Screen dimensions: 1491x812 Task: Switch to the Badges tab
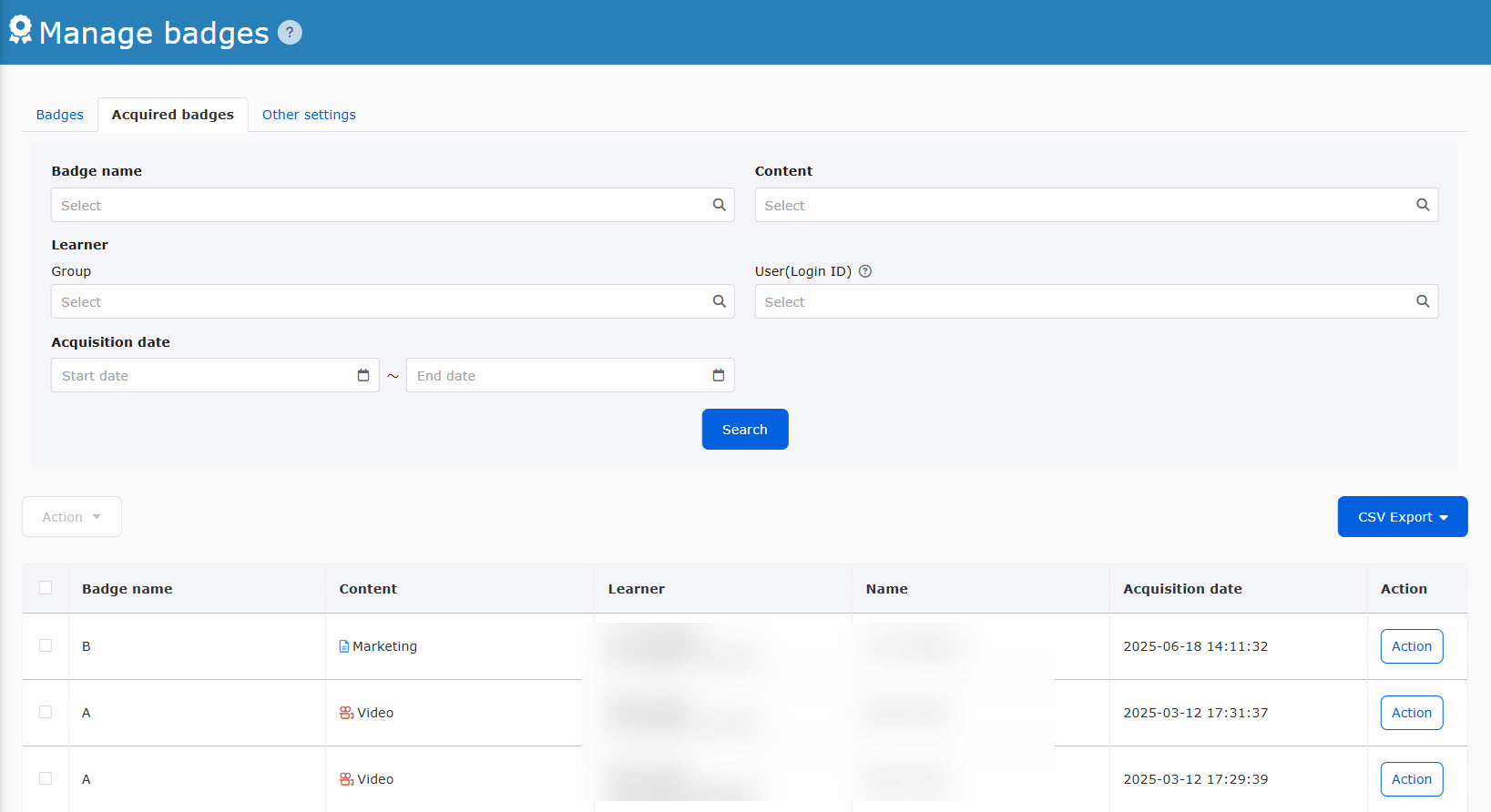(60, 115)
